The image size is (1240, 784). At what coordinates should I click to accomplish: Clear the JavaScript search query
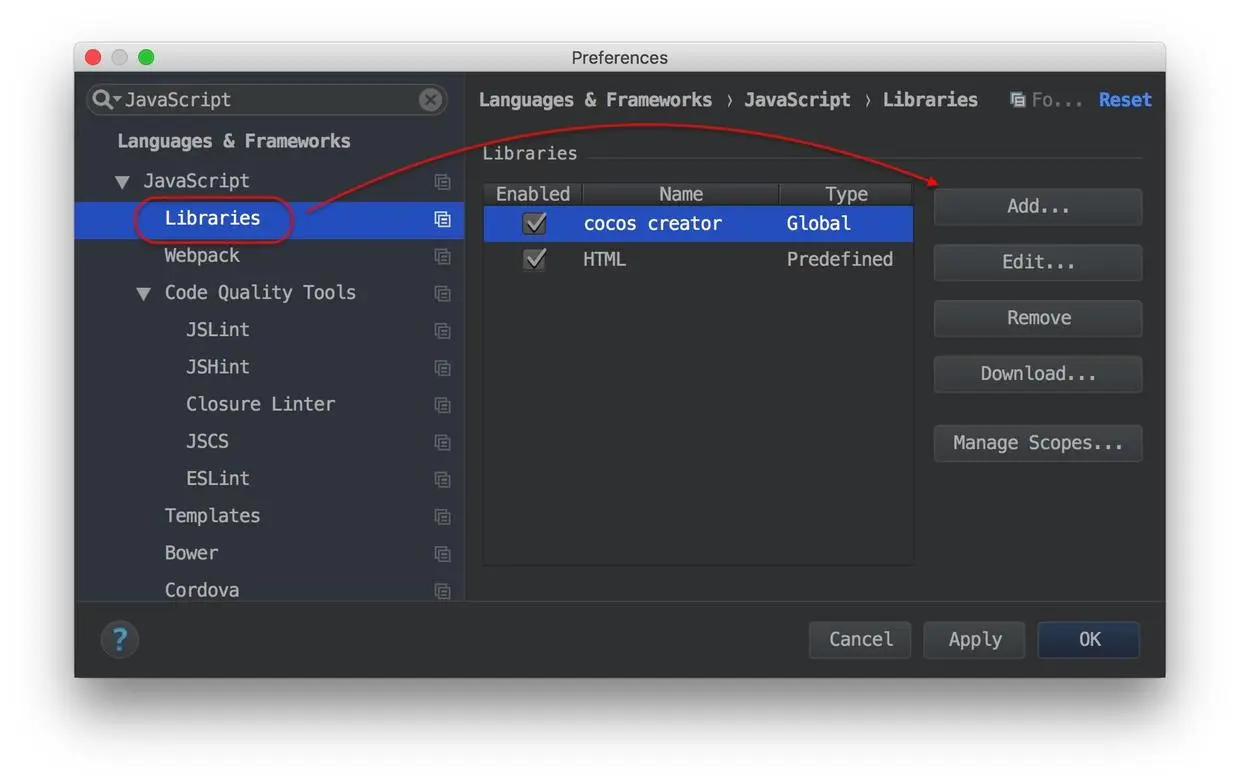(x=430, y=99)
